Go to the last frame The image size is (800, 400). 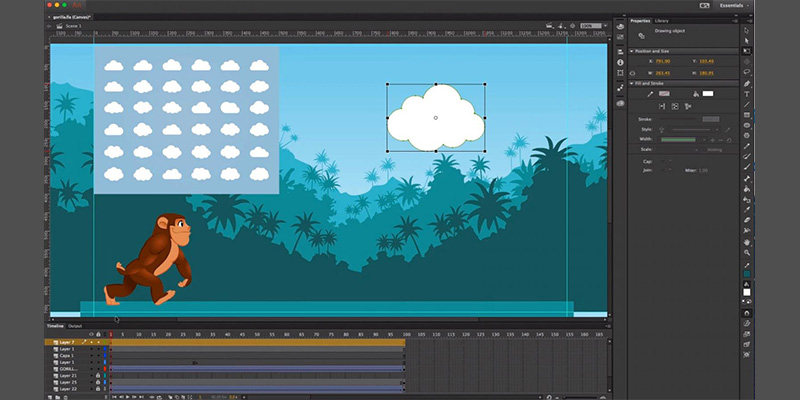pyautogui.click(x=141, y=397)
